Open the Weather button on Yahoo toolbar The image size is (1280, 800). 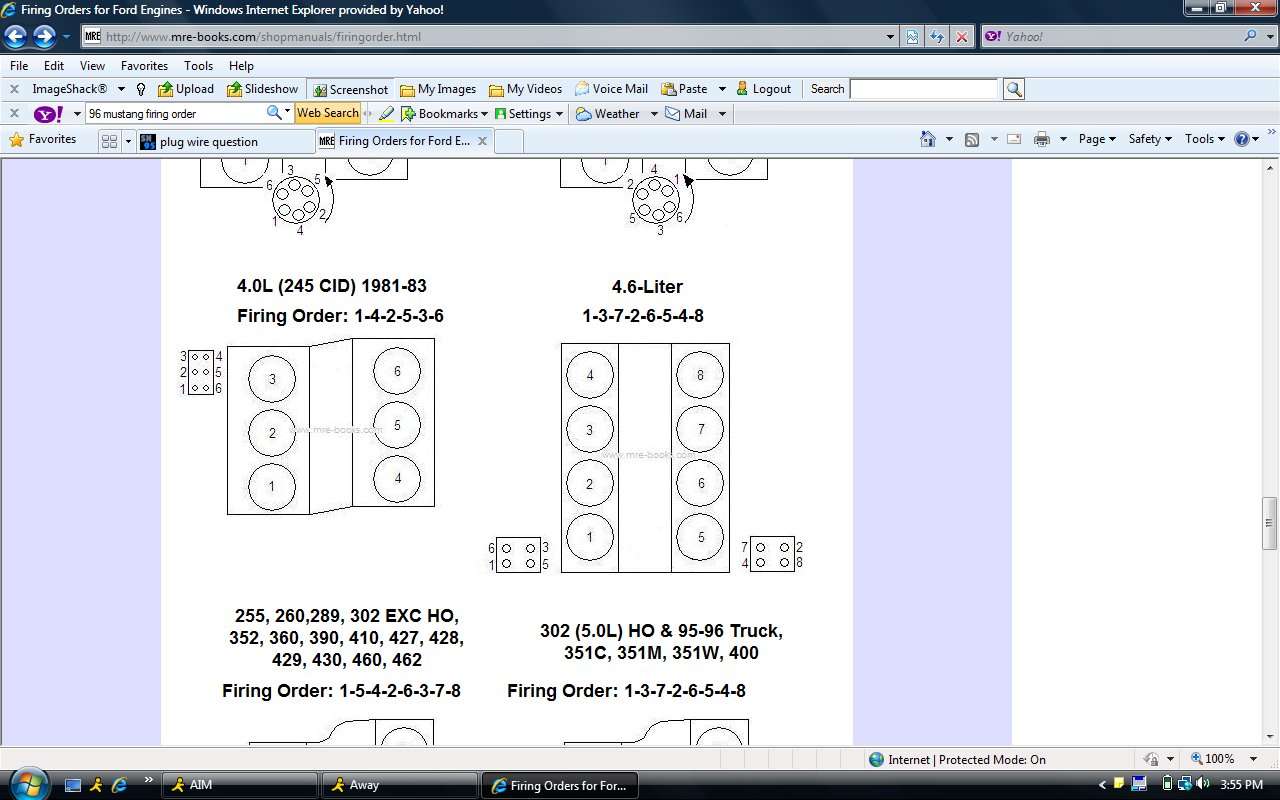coord(608,114)
